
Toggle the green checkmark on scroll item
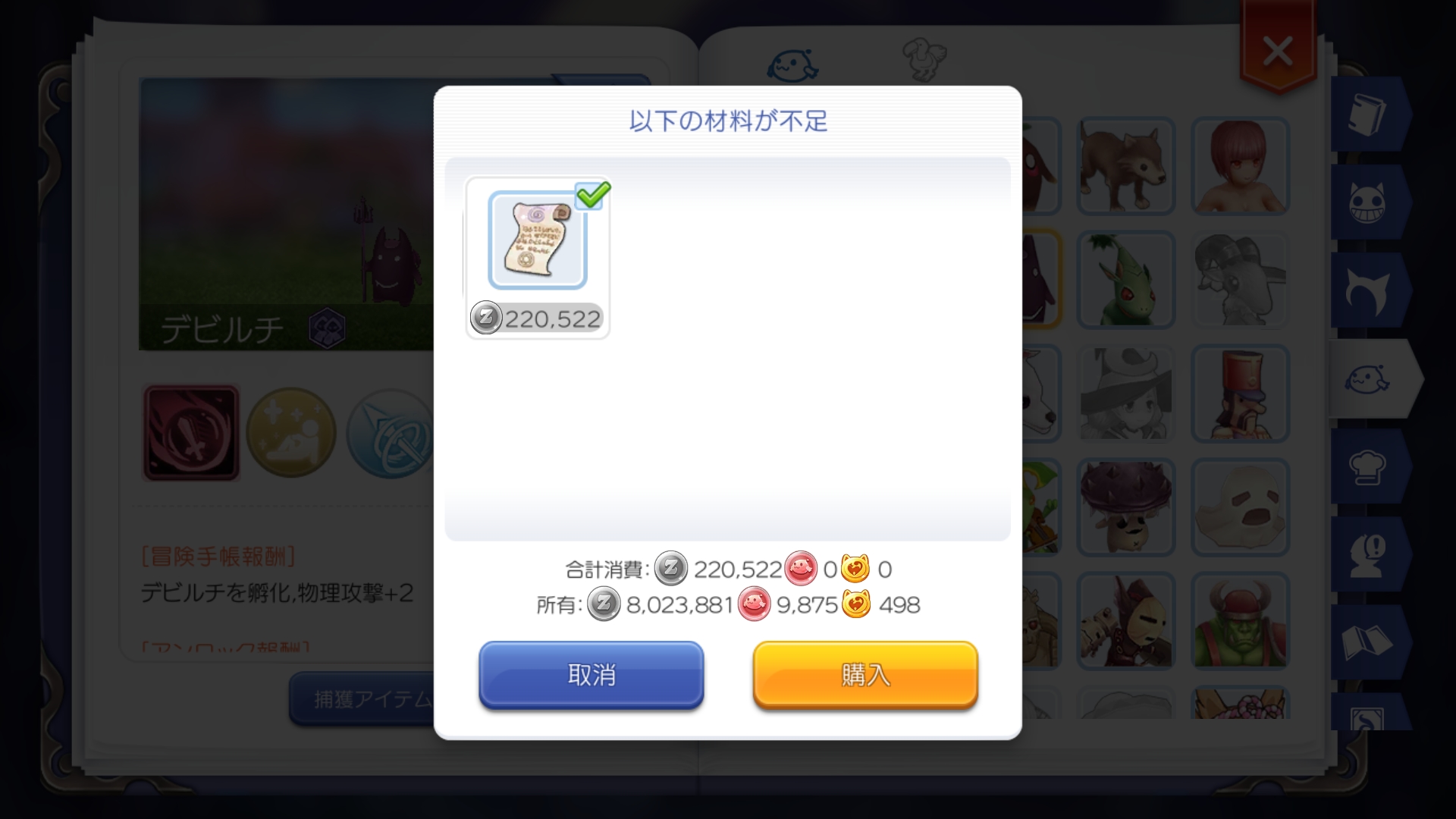(x=593, y=195)
